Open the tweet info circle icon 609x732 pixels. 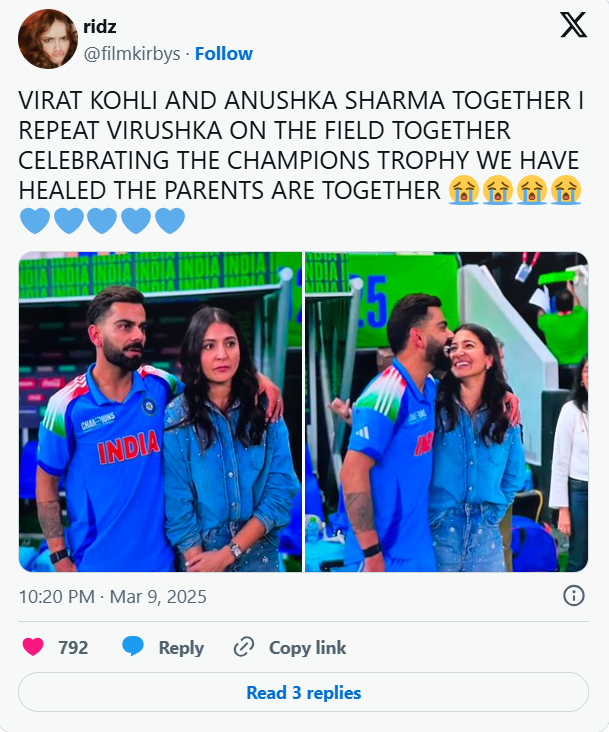coord(574,596)
